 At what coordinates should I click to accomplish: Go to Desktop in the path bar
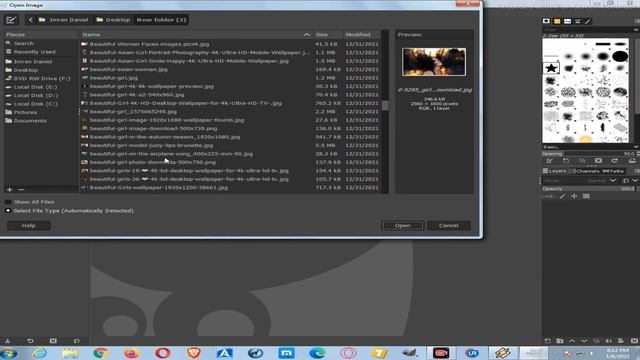click(113, 20)
